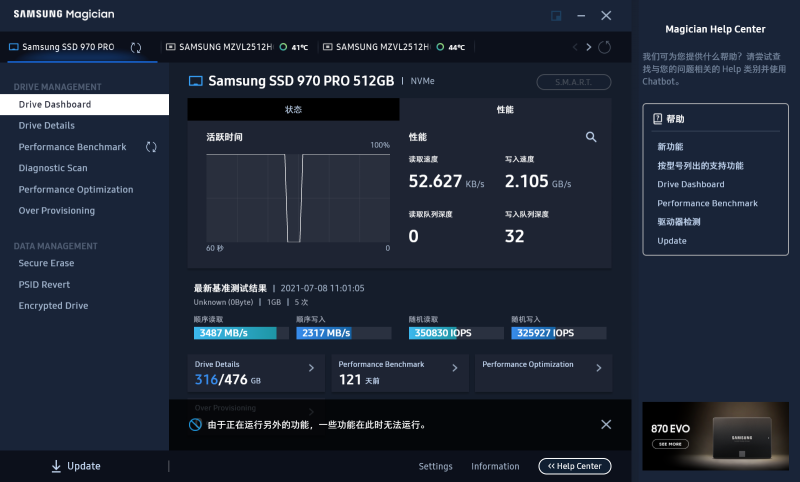Click the 350830 IOPS random read bar
This screenshot has height=482, width=800.
[x=456, y=333]
